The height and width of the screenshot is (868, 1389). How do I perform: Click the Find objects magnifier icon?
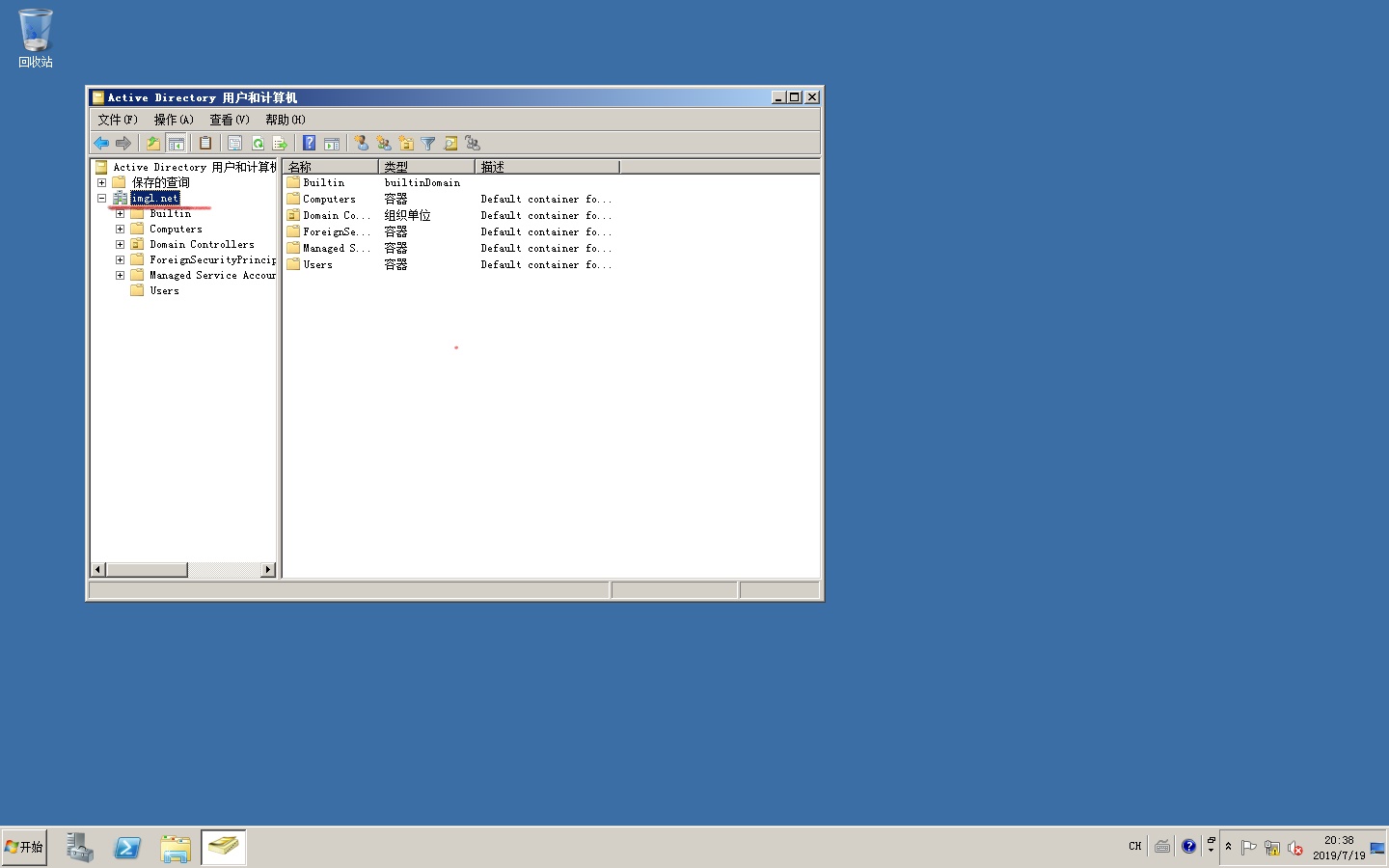coord(450,144)
